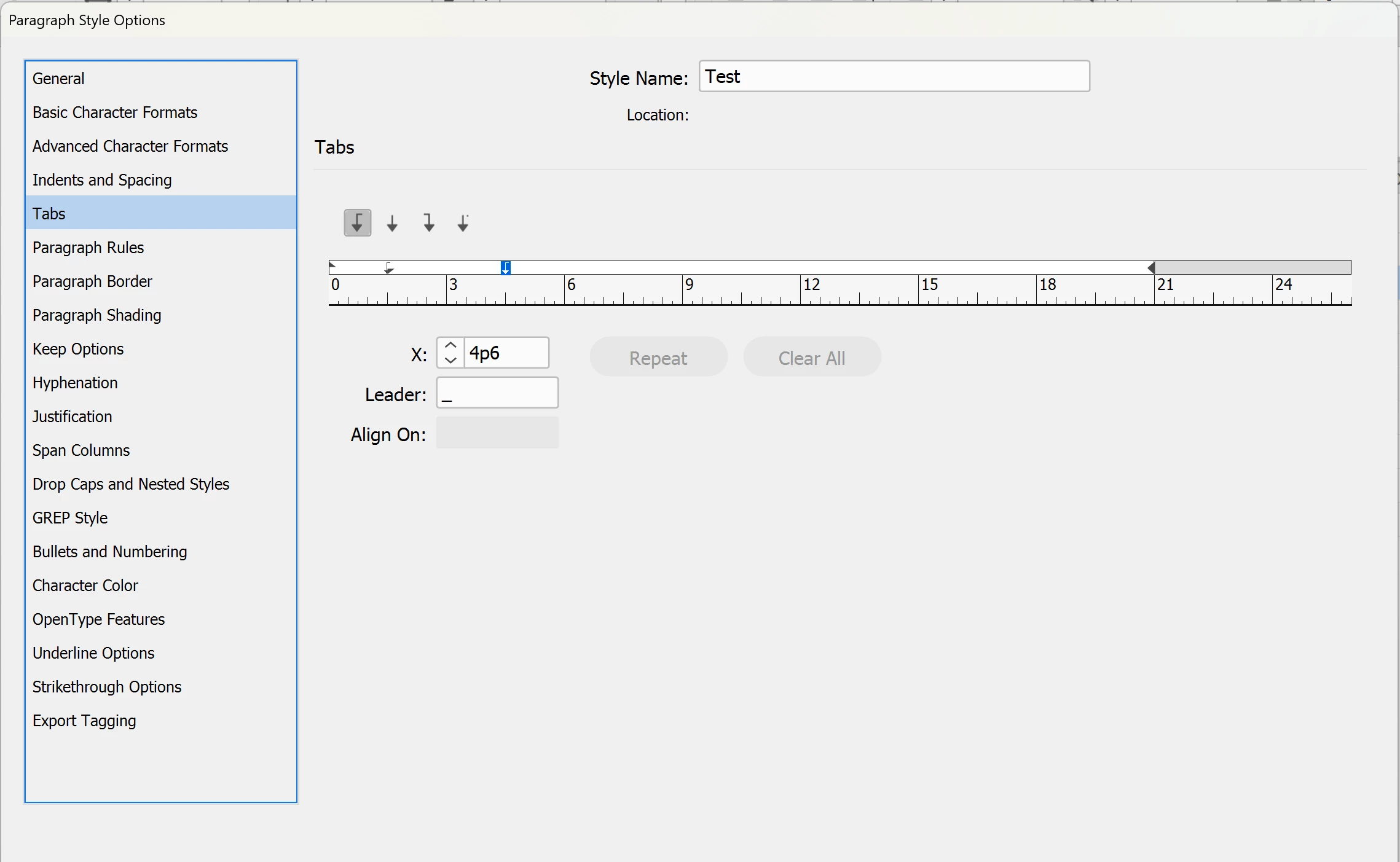Open Bullets and Numbering section

tap(109, 552)
